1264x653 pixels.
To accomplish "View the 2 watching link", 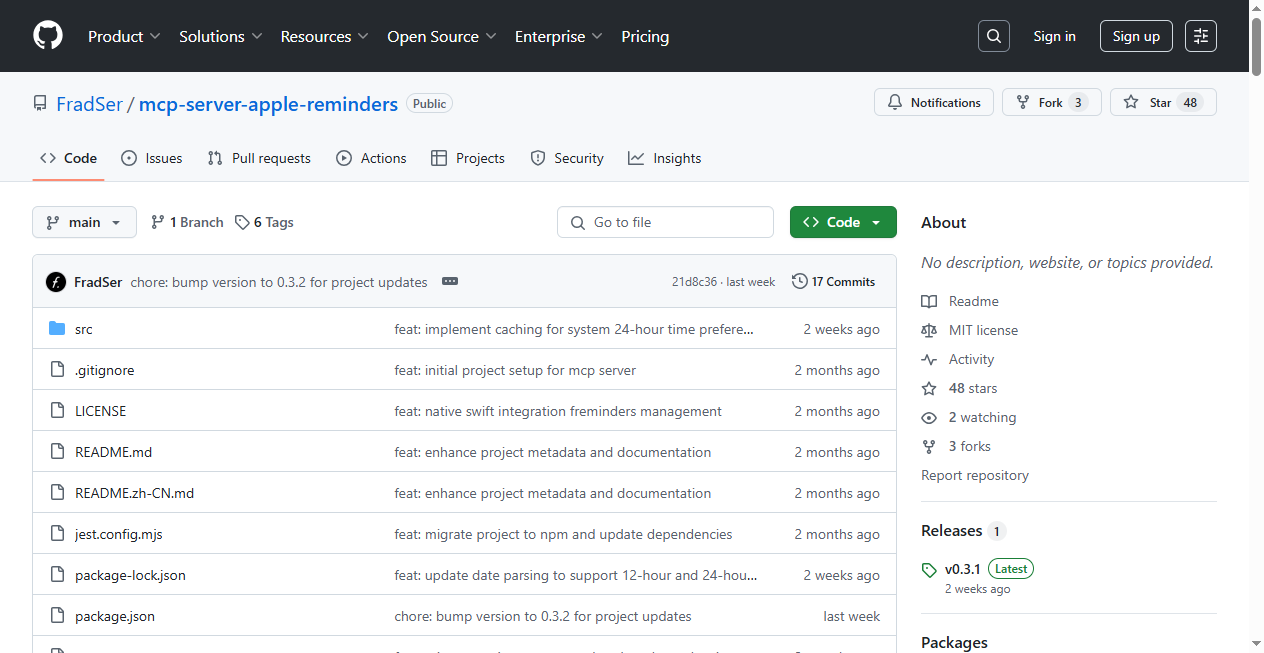I will (969, 417).
